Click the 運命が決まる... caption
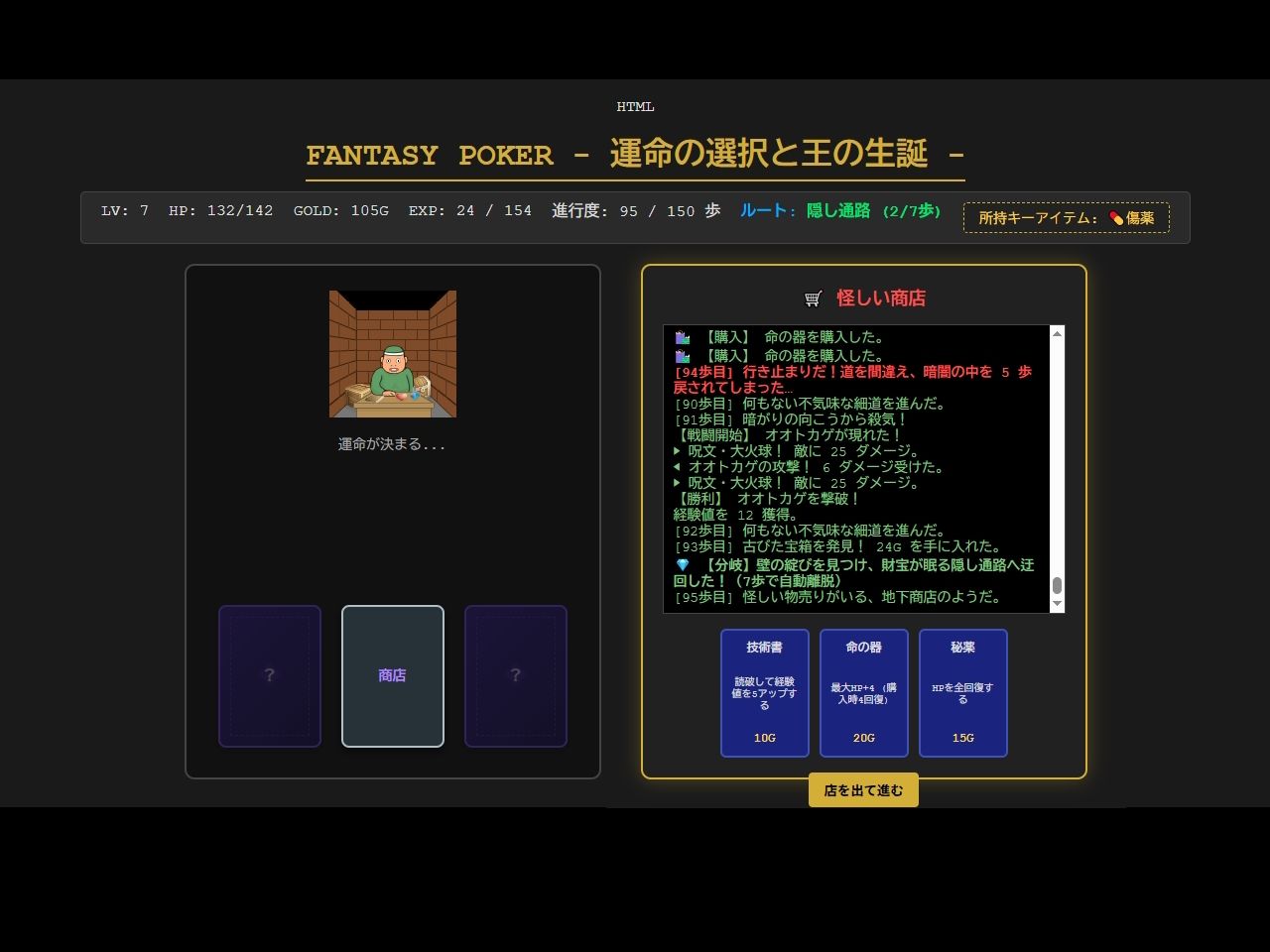Screen dimensions: 1270x952 click(392, 444)
